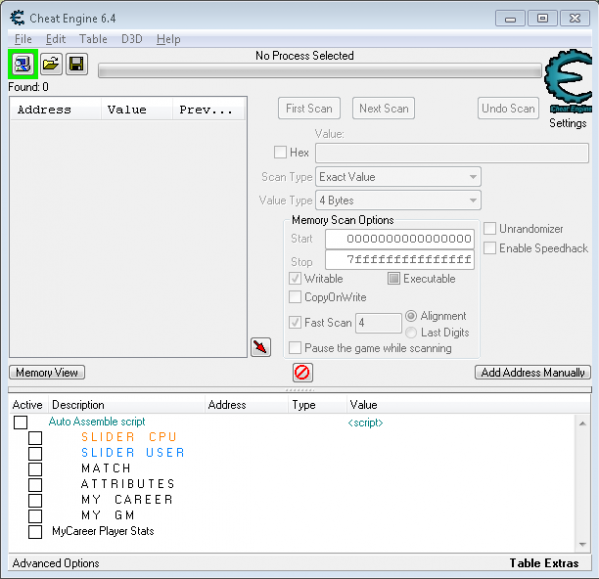Click the Prev... column header
The width and height of the screenshot is (599, 579).
pyautogui.click(x=209, y=110)
